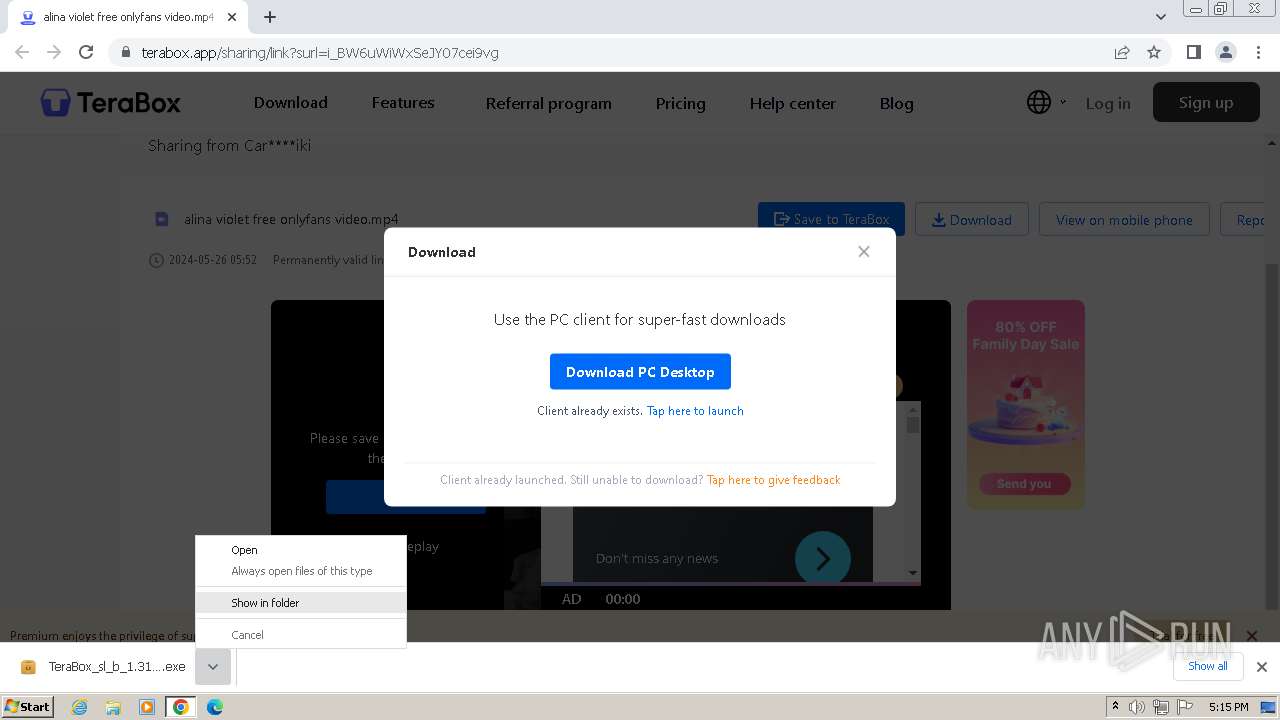Screen dimensions: 1280x720
Task: Open the Blog nav link
Action: 896,103
